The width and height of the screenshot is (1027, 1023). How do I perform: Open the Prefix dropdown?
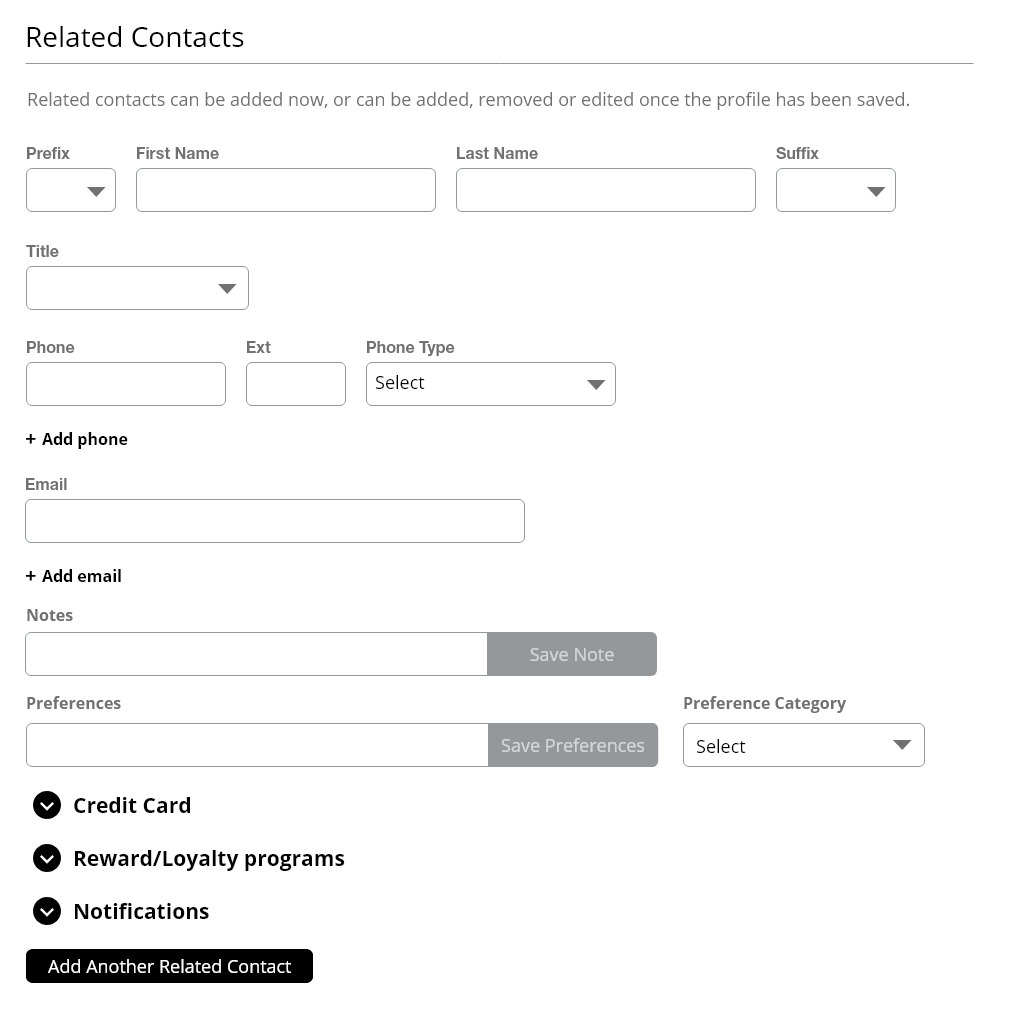point(71,191)
